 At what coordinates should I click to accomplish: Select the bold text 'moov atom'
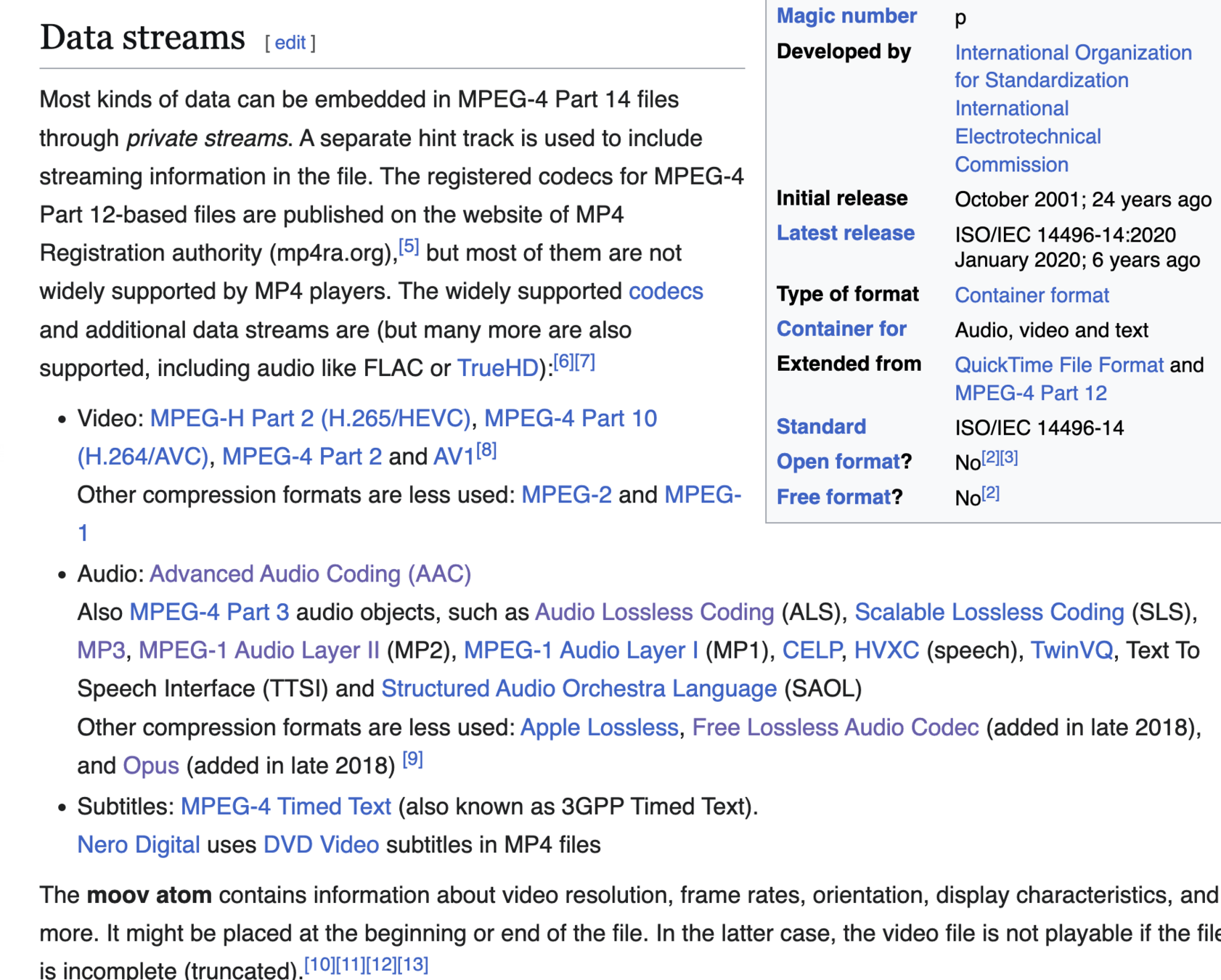click(149, 895)
